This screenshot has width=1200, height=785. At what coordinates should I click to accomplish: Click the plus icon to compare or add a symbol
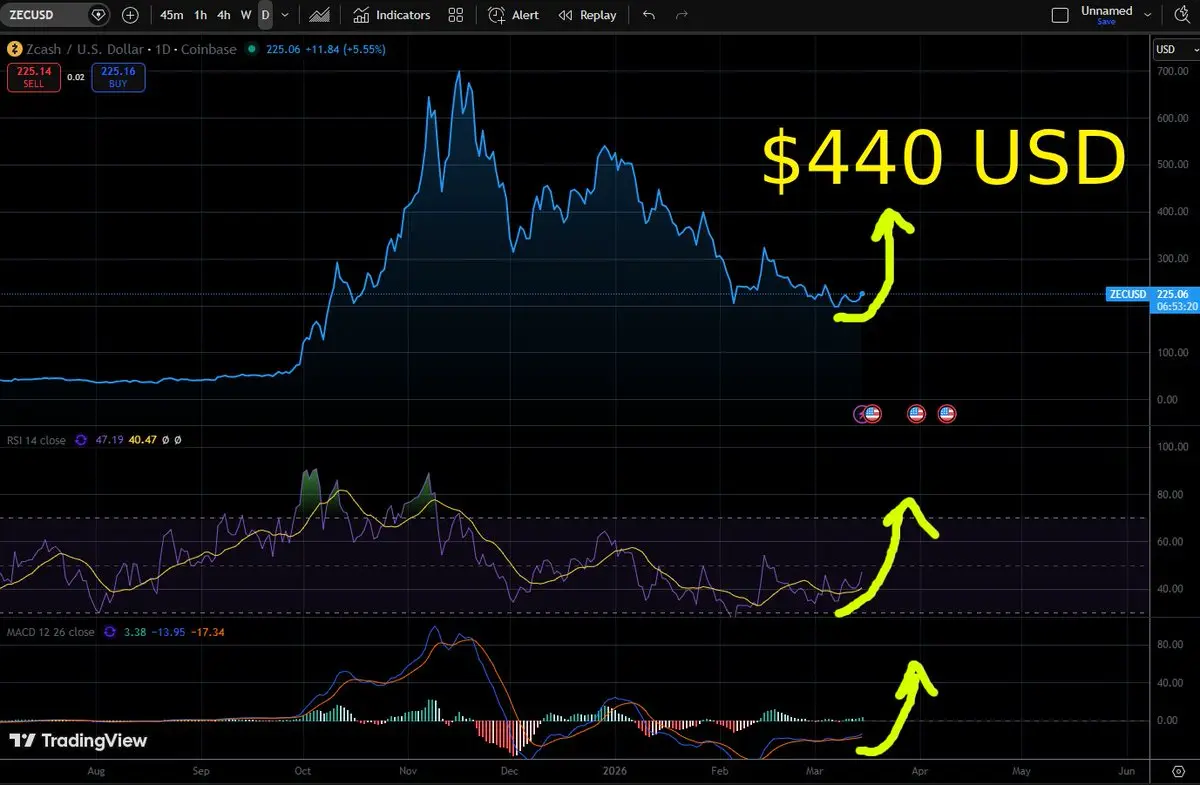pyautogui.click(x=130, y=15)
